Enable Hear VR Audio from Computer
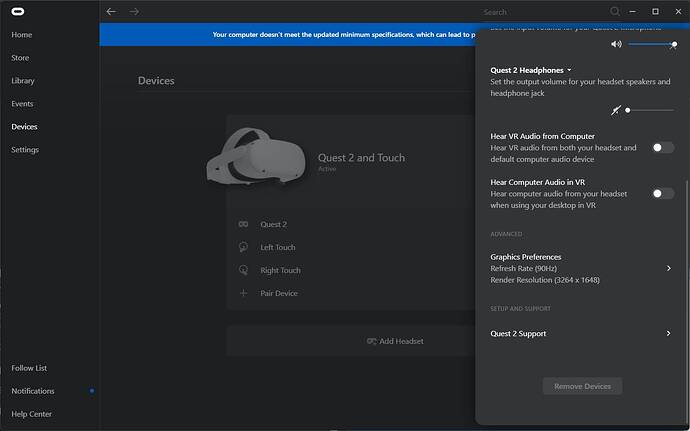 pyautogui.click(x=662, y=148)
